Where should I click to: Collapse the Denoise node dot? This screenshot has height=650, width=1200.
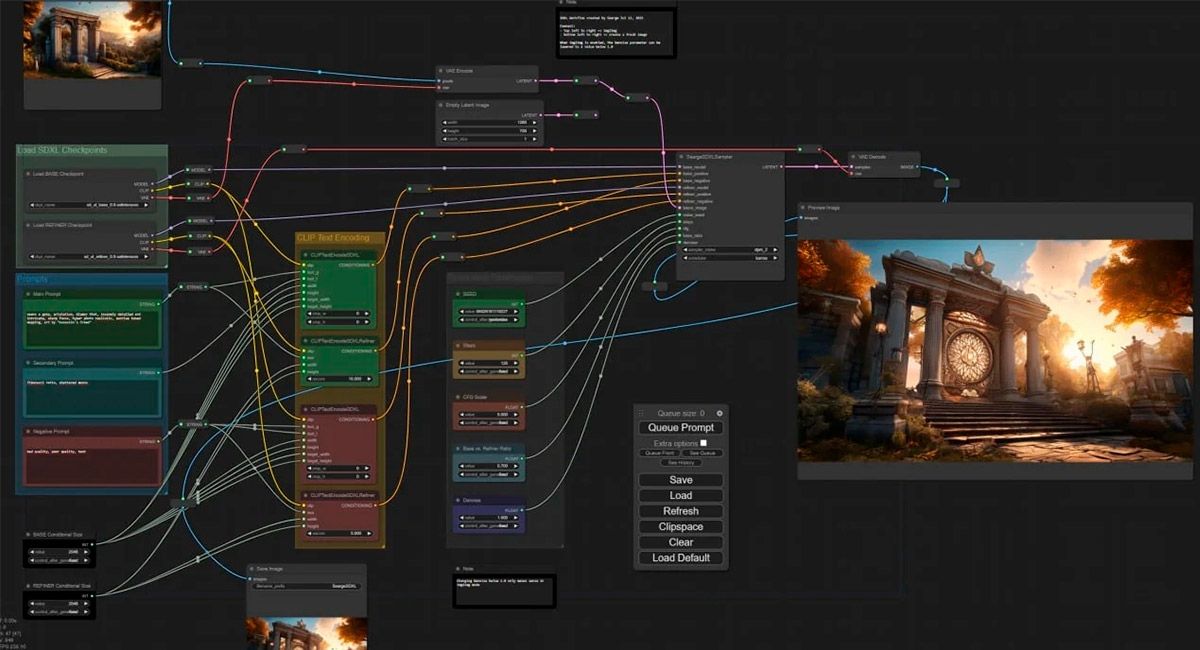pos(457,500)
